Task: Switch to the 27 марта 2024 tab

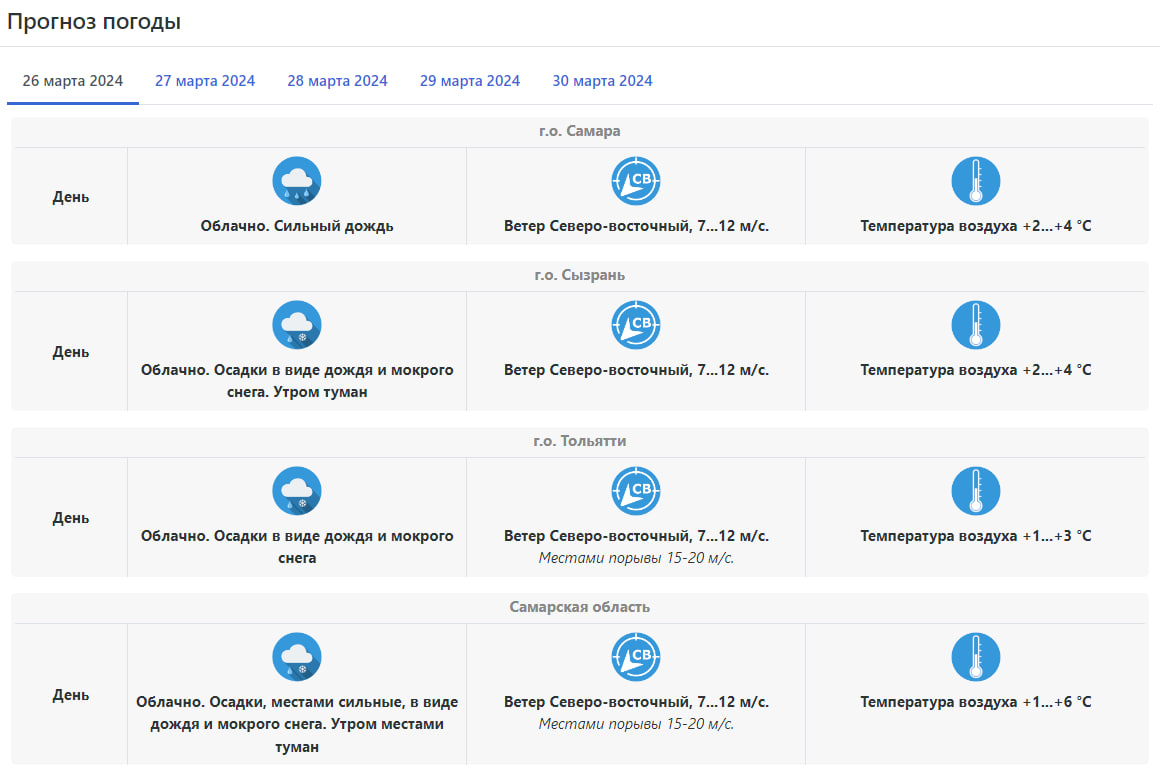Action: click(x=205, y=81)
